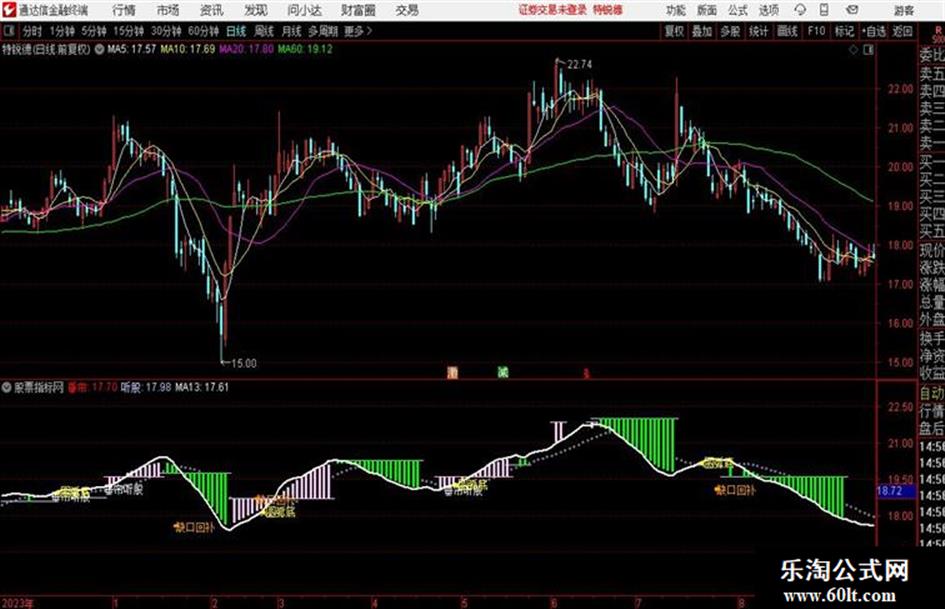Click the green marker icon at the chart bottom
Viewport: 945px width, 609px height.
(503, 372)
